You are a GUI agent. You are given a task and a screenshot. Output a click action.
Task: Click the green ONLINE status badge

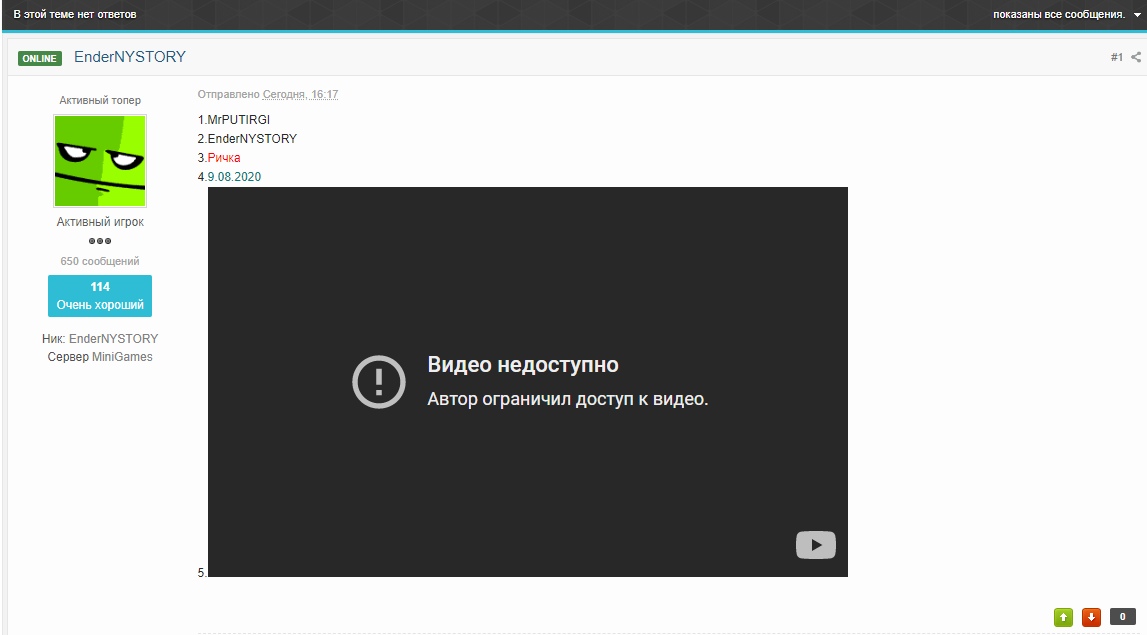point(40,58)
